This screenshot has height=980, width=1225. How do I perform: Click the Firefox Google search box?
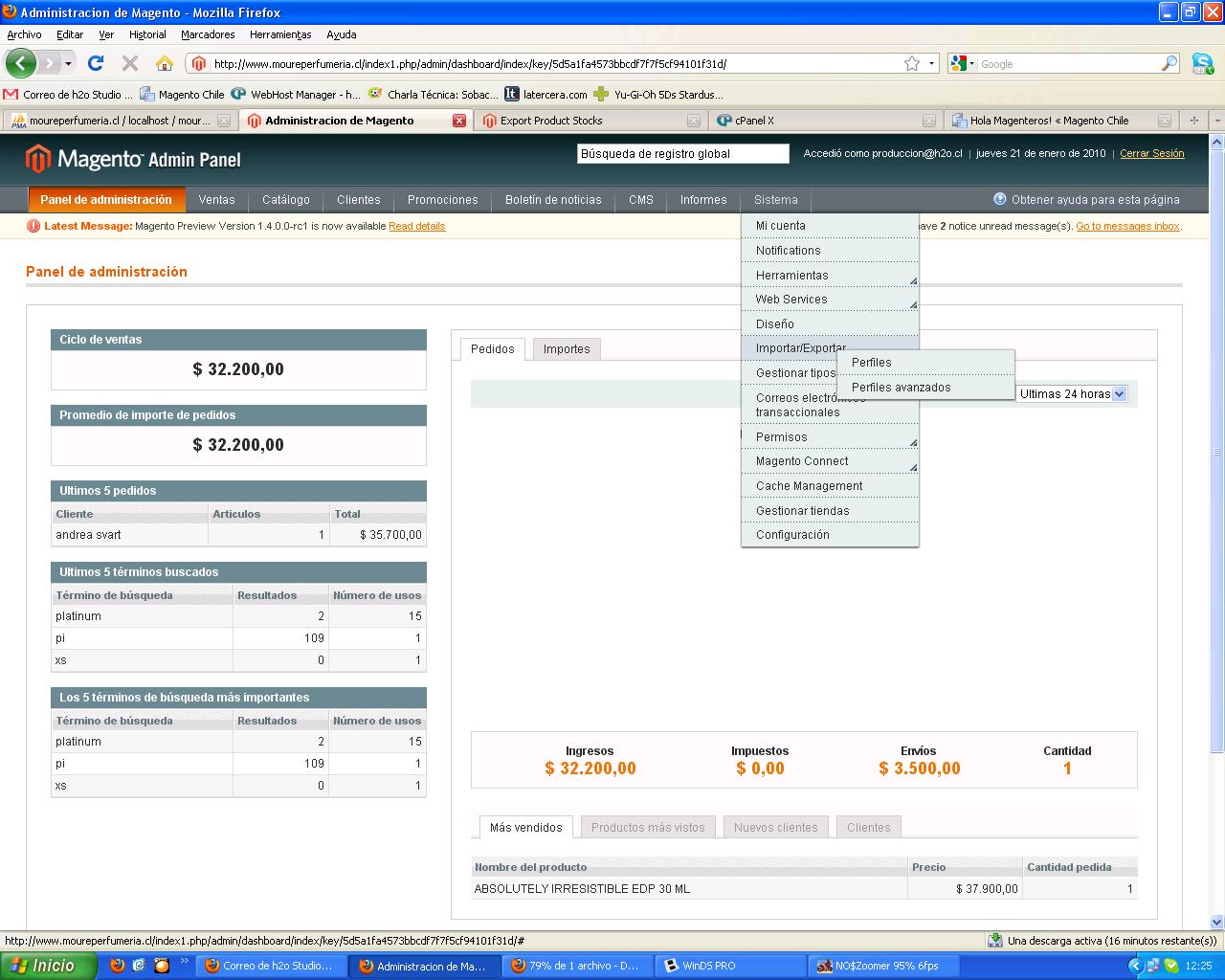coord(1068,63)
